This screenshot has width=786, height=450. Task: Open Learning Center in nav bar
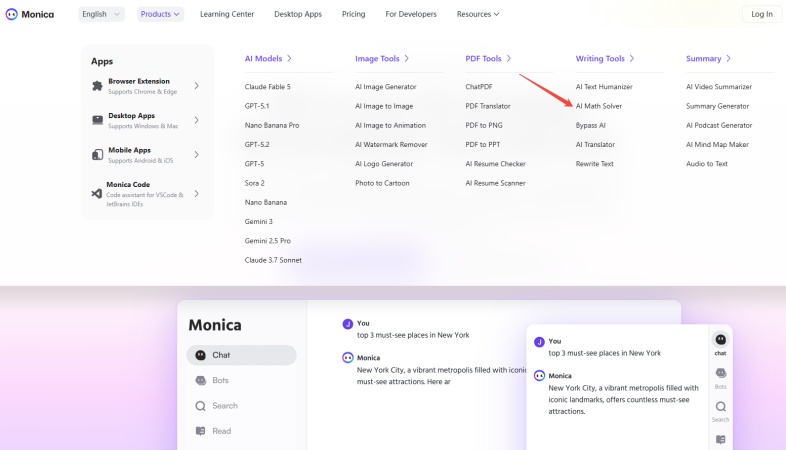tap(227, 14)
